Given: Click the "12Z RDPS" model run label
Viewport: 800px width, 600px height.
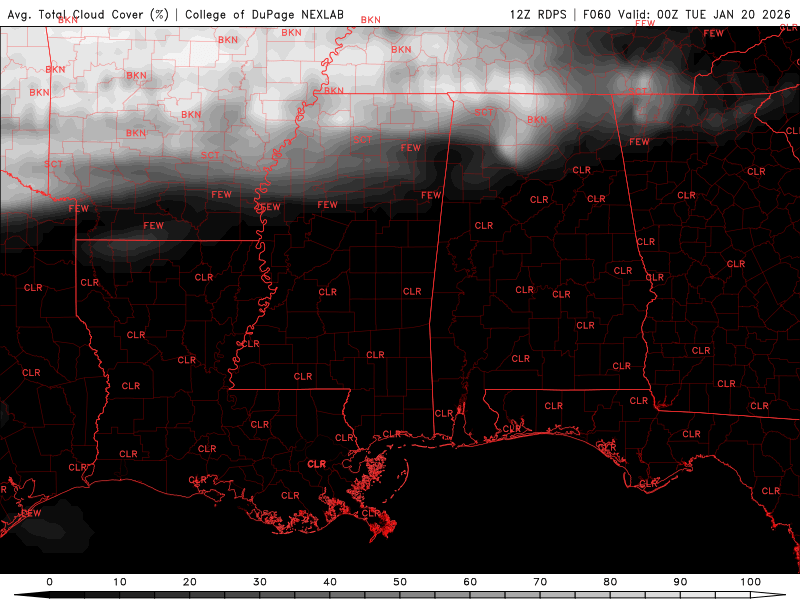Looking at the screenshot, I should [538, 14].
